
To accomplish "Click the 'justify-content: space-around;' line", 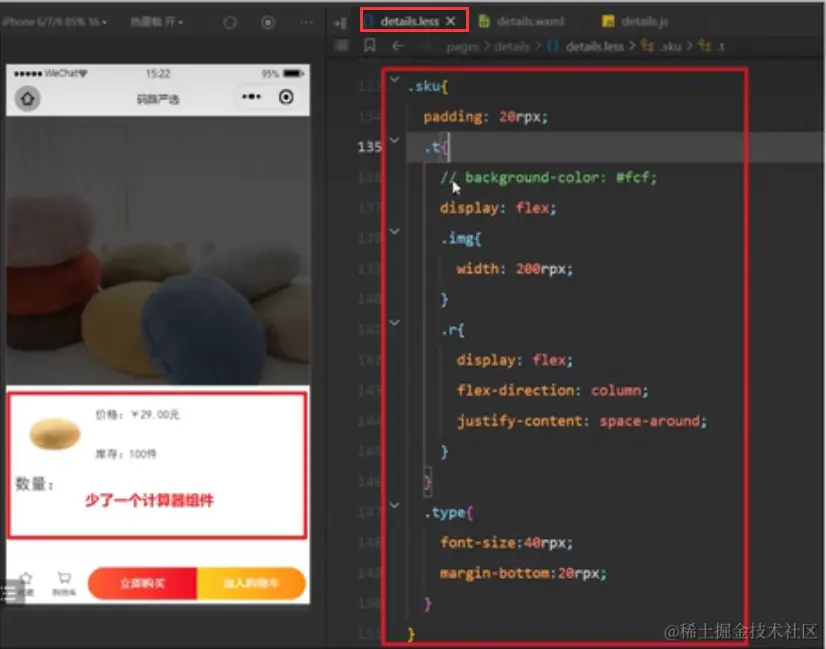I will [x=582, y=421].
